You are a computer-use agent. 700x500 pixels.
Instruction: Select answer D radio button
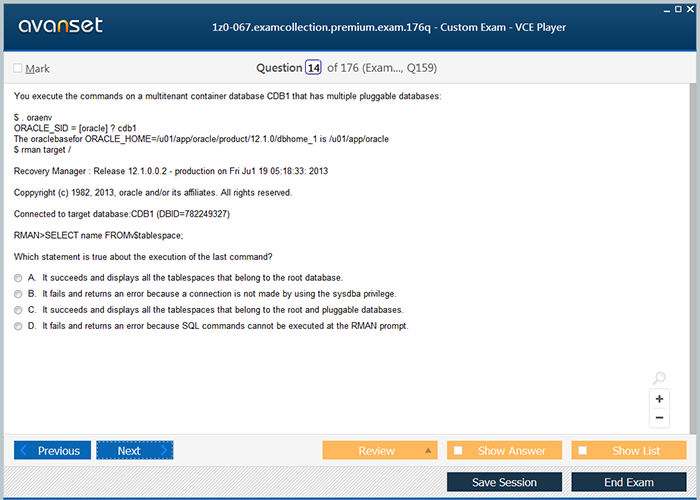coord(18,326)
